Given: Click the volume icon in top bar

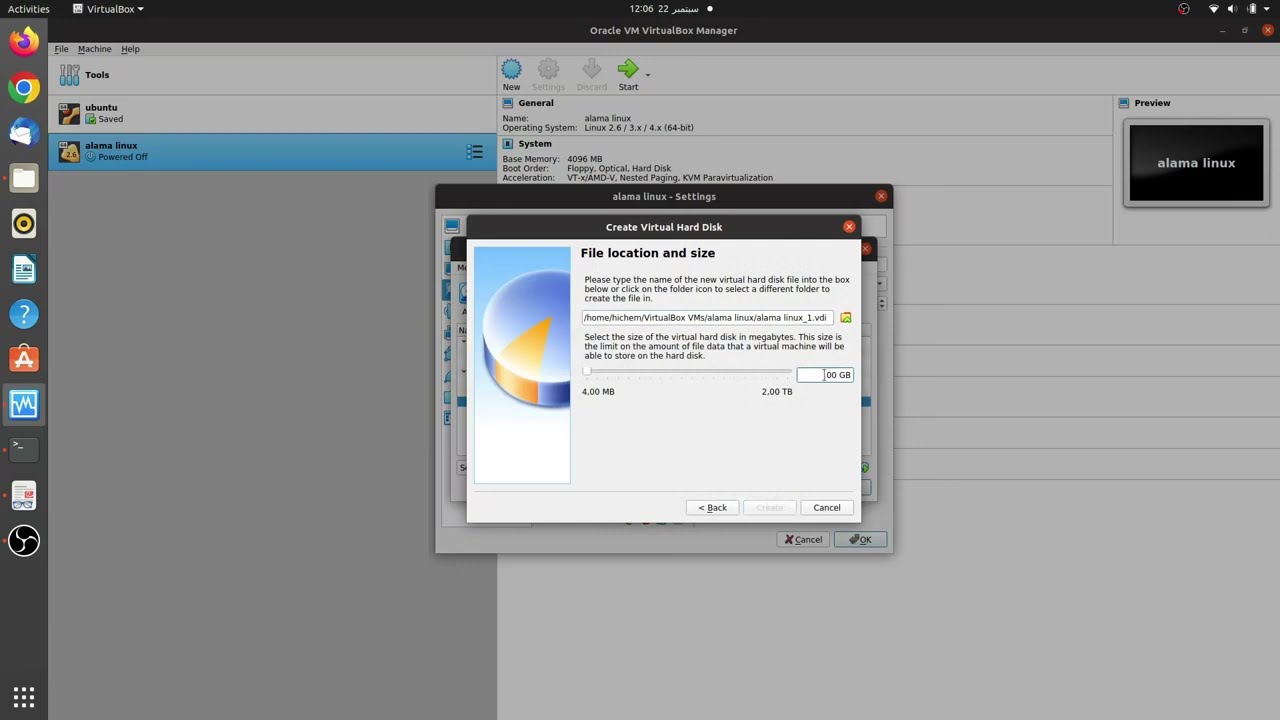Looking at the screenshot, I should 1233,9.
